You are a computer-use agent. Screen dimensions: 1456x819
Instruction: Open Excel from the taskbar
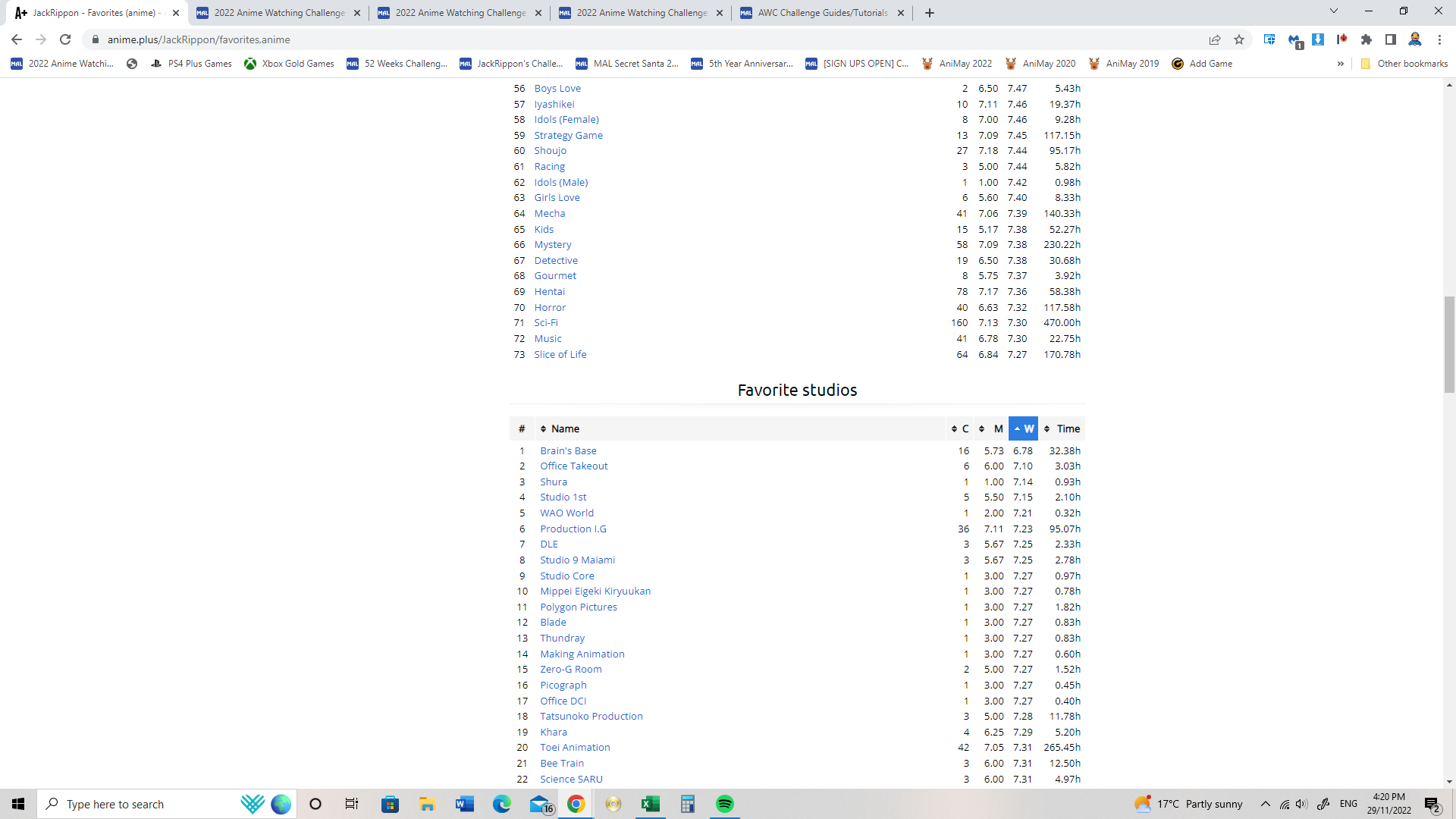[650, 804]
